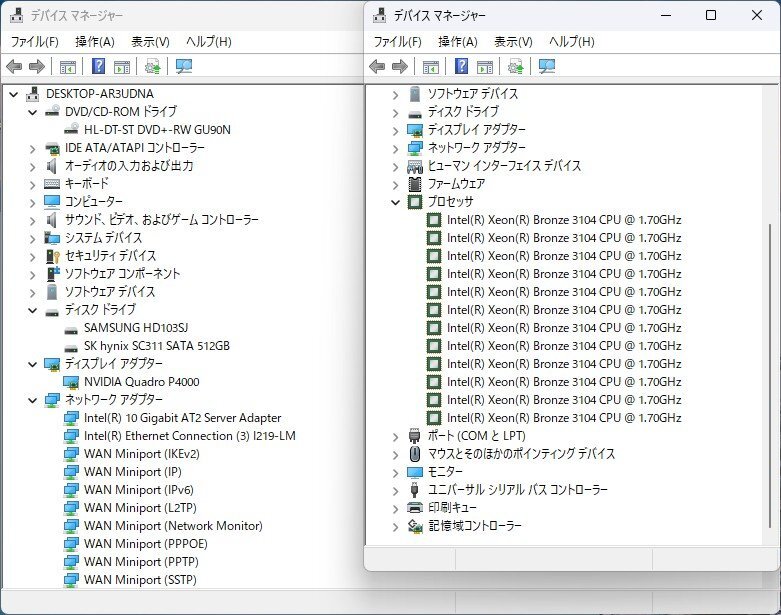The image size is (781, 615).
Task: Minimize the right Device Manager window
Action: coord(666,15)
